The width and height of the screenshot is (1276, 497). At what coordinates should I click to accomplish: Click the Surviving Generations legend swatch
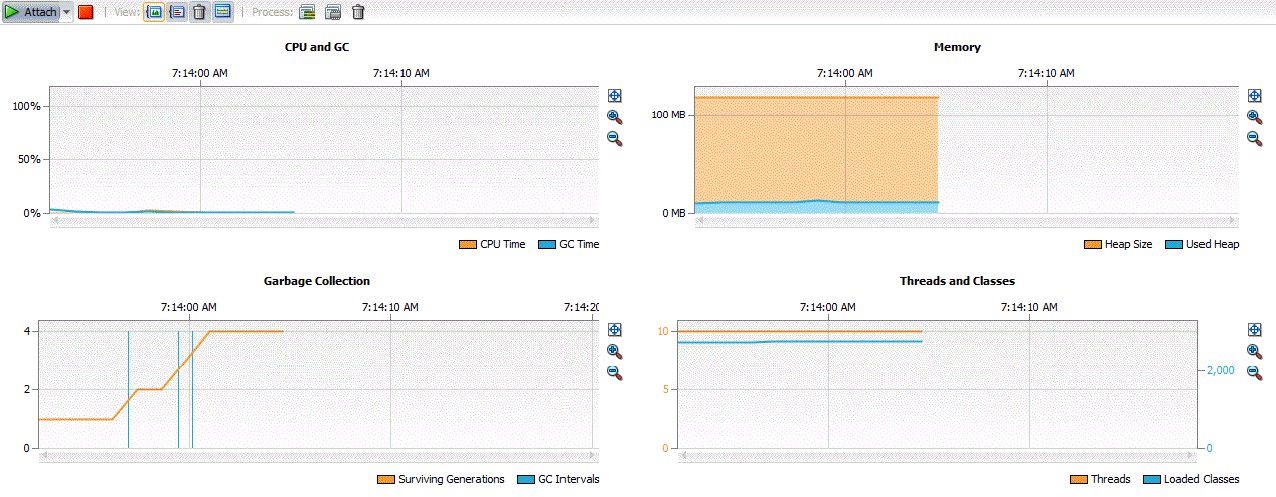point(385,479)
